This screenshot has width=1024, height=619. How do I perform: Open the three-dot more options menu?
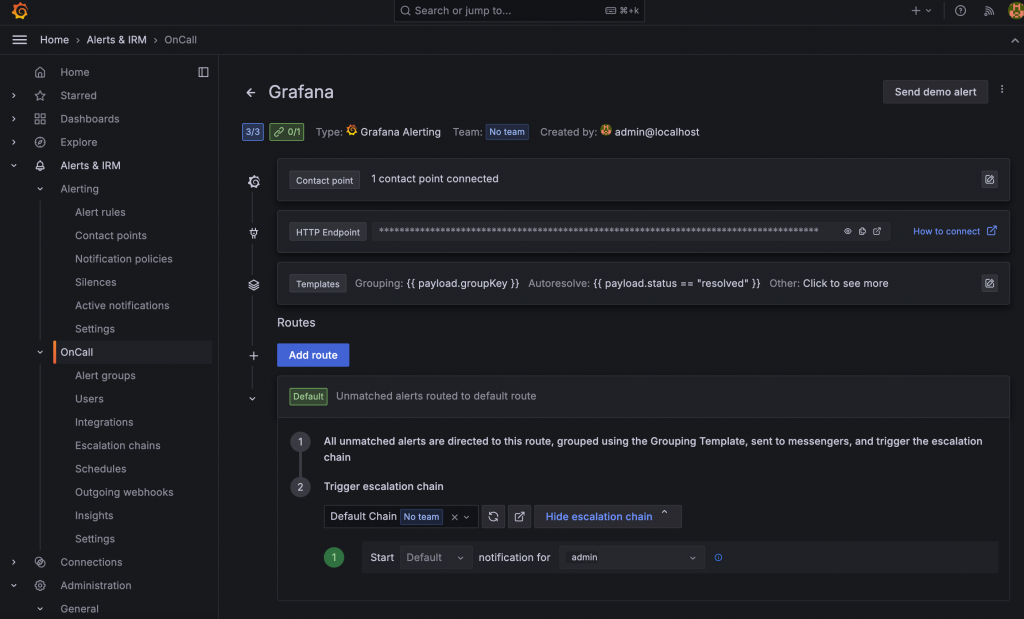point(1002,89)
